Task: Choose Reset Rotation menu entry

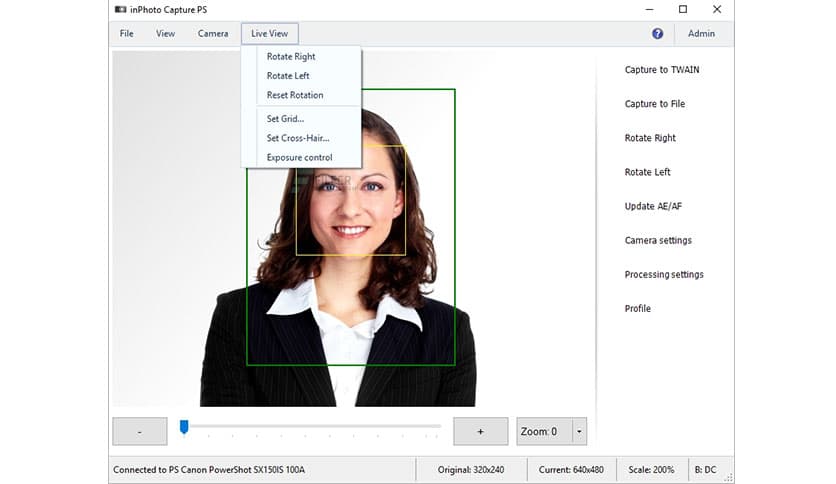Action: (x=295, y=95)
